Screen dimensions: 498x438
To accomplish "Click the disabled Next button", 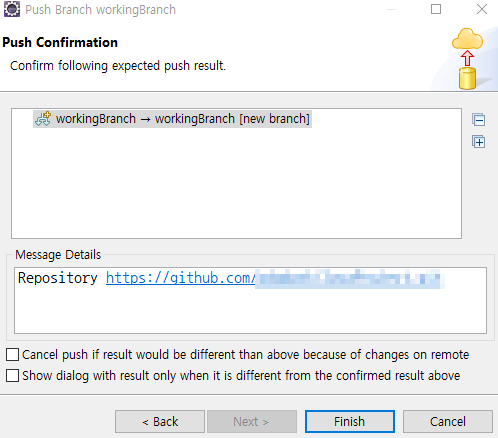I will point(252,422).
